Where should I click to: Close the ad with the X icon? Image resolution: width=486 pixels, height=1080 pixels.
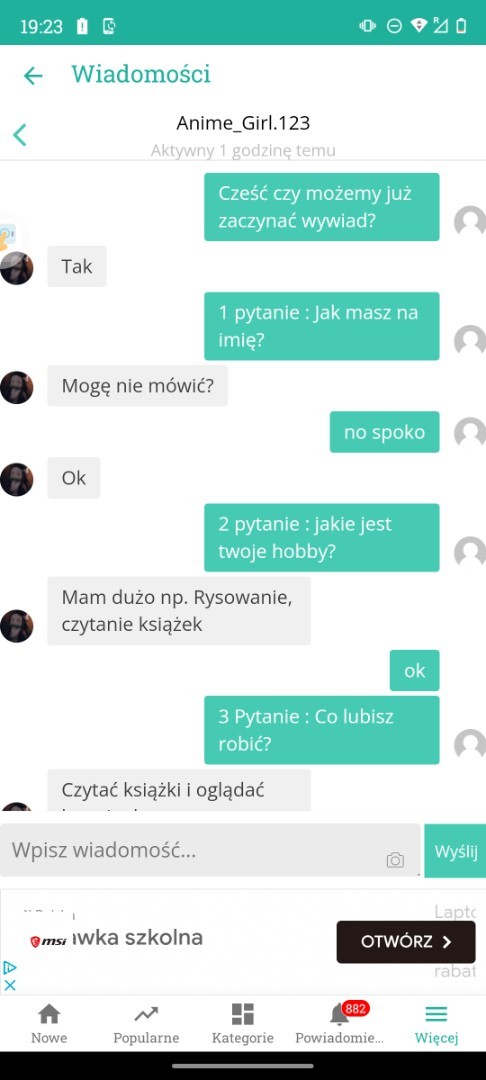point(10,985)
